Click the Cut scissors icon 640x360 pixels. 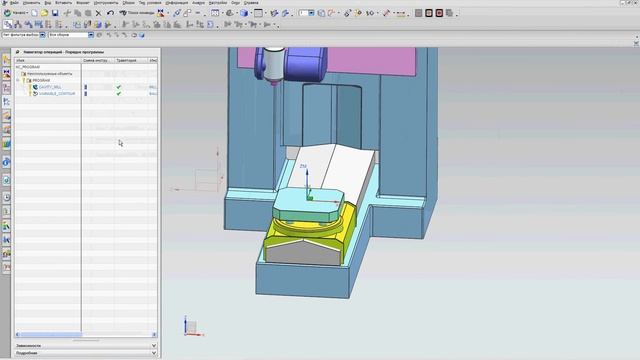(68, 13)
